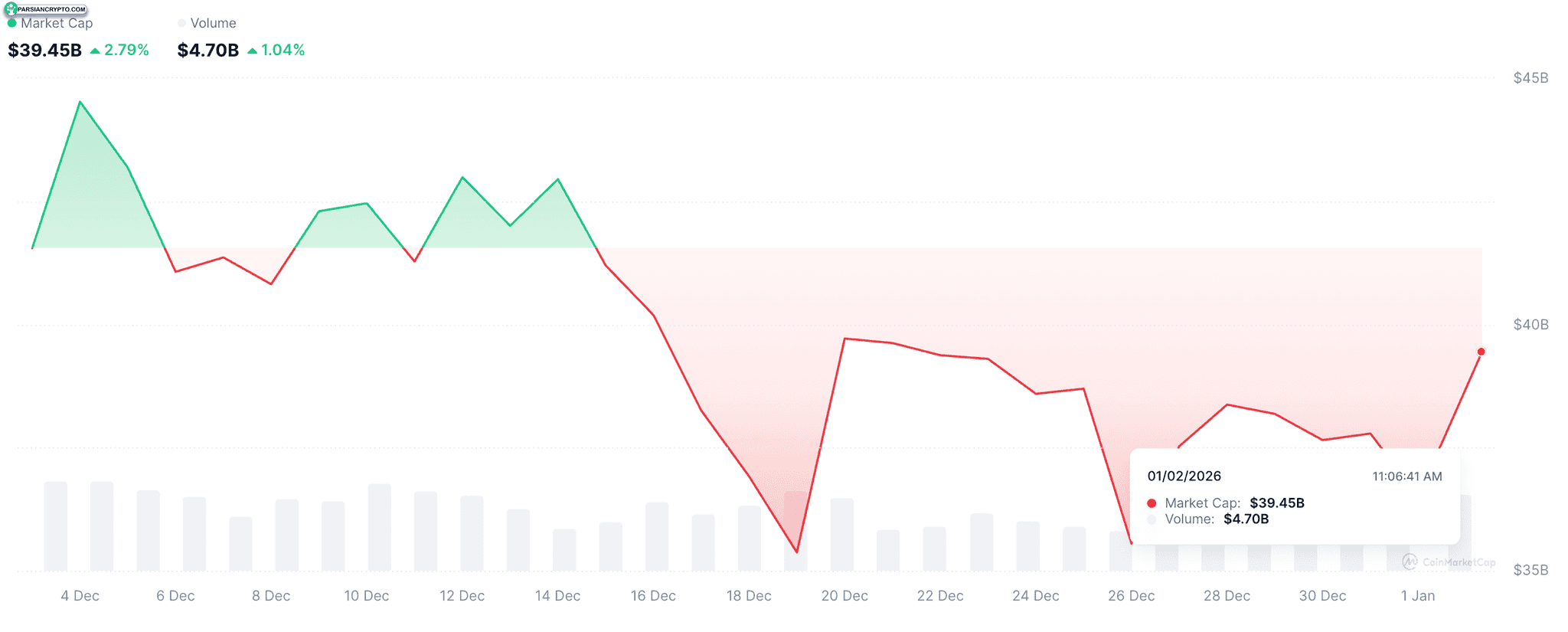This screenshot has width=1568, height=632.
Task: Click the leftmost grey volume bar
Action: coord(56,526)
